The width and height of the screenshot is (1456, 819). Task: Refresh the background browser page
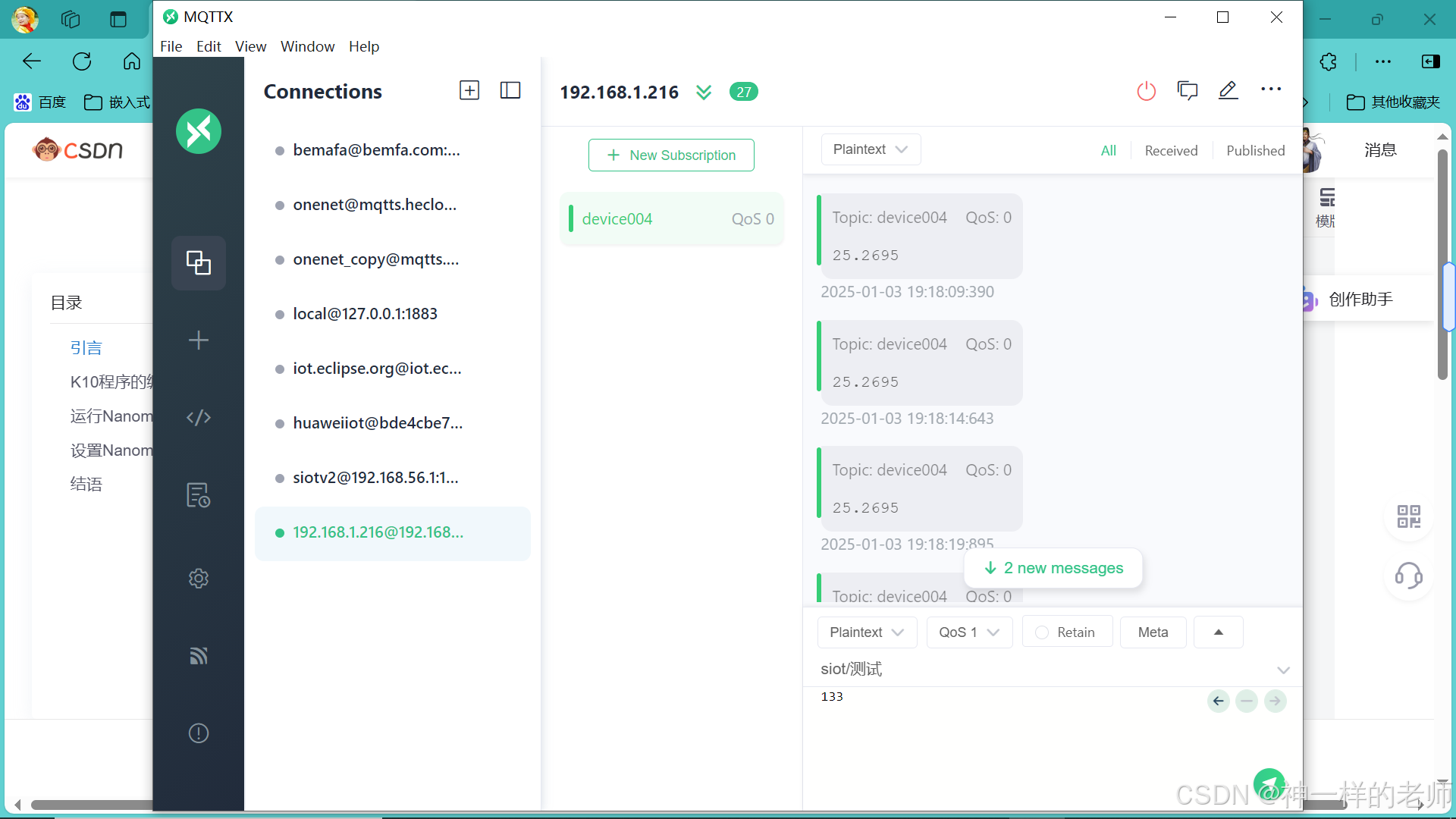[x=82, y=61]
